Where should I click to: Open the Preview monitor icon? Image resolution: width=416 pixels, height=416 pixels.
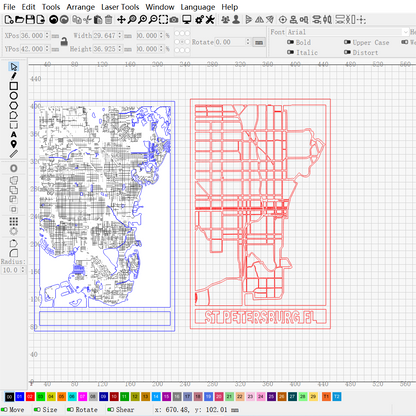coord(186,20)
